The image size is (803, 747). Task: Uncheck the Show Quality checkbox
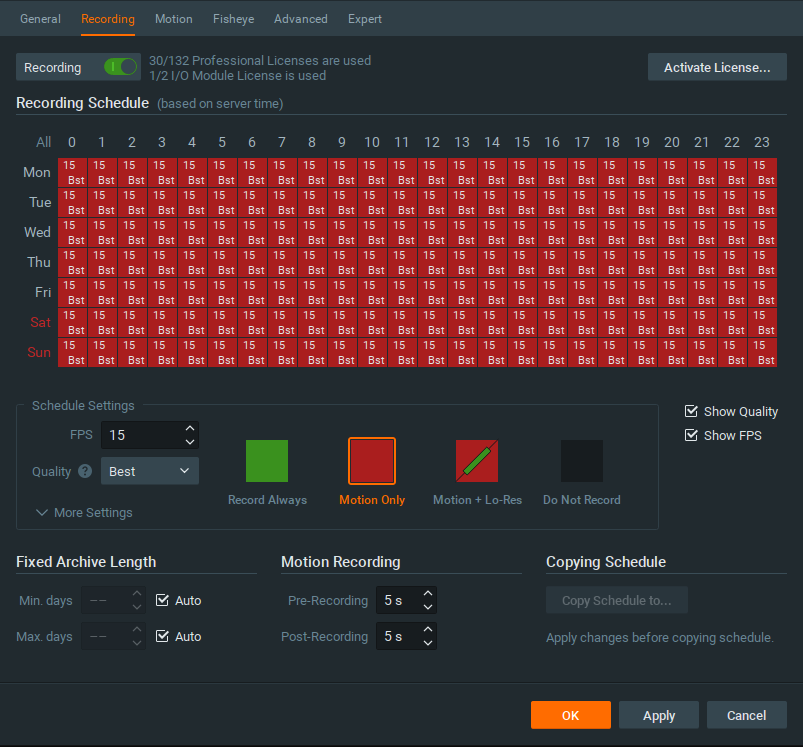tap(692, 411)
